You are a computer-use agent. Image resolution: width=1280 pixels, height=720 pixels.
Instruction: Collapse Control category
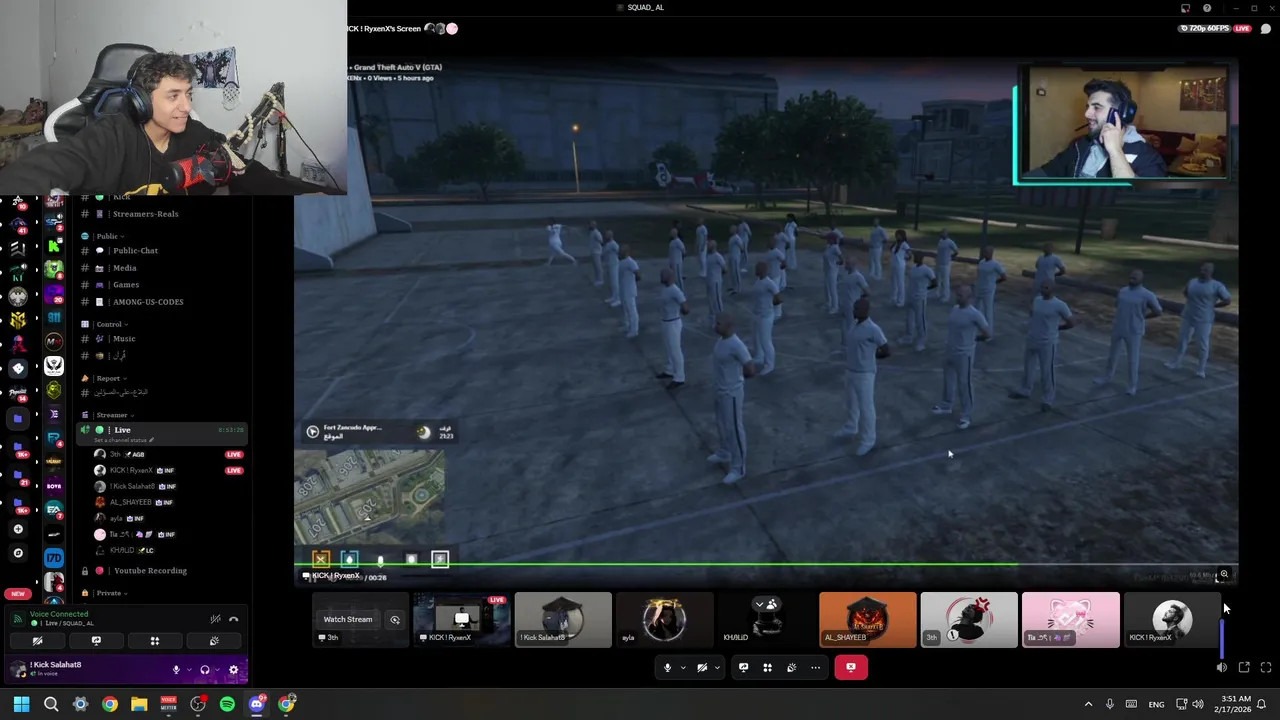[111, 324]
